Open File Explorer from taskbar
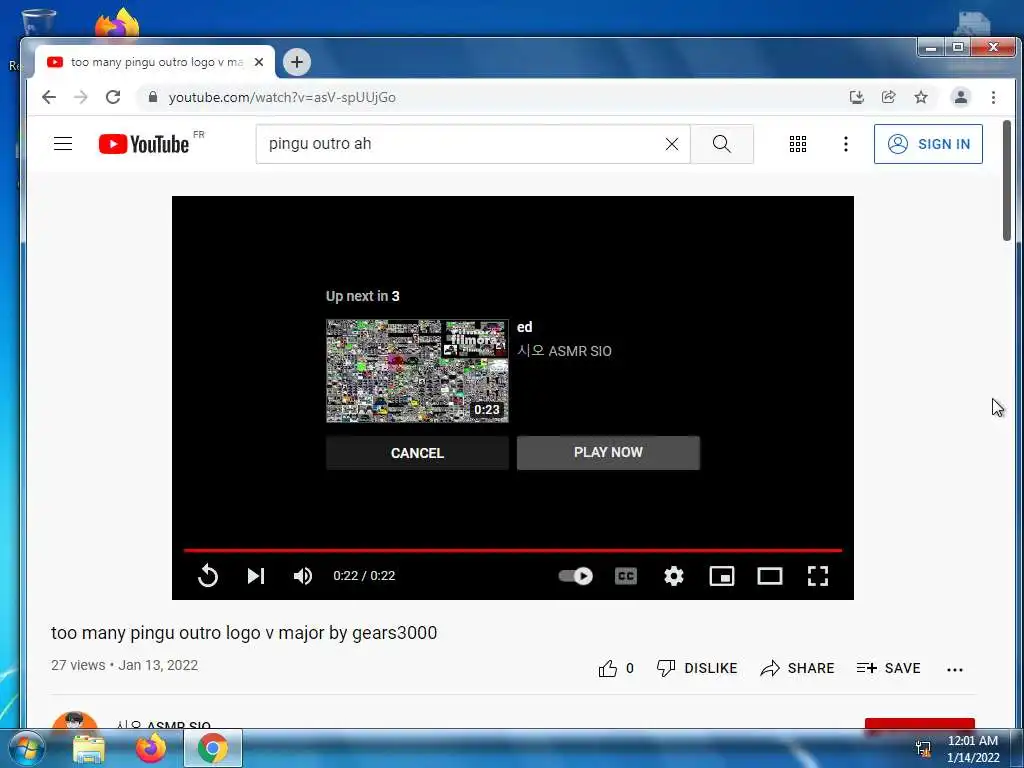1024x768 pixels. (88, 749)
